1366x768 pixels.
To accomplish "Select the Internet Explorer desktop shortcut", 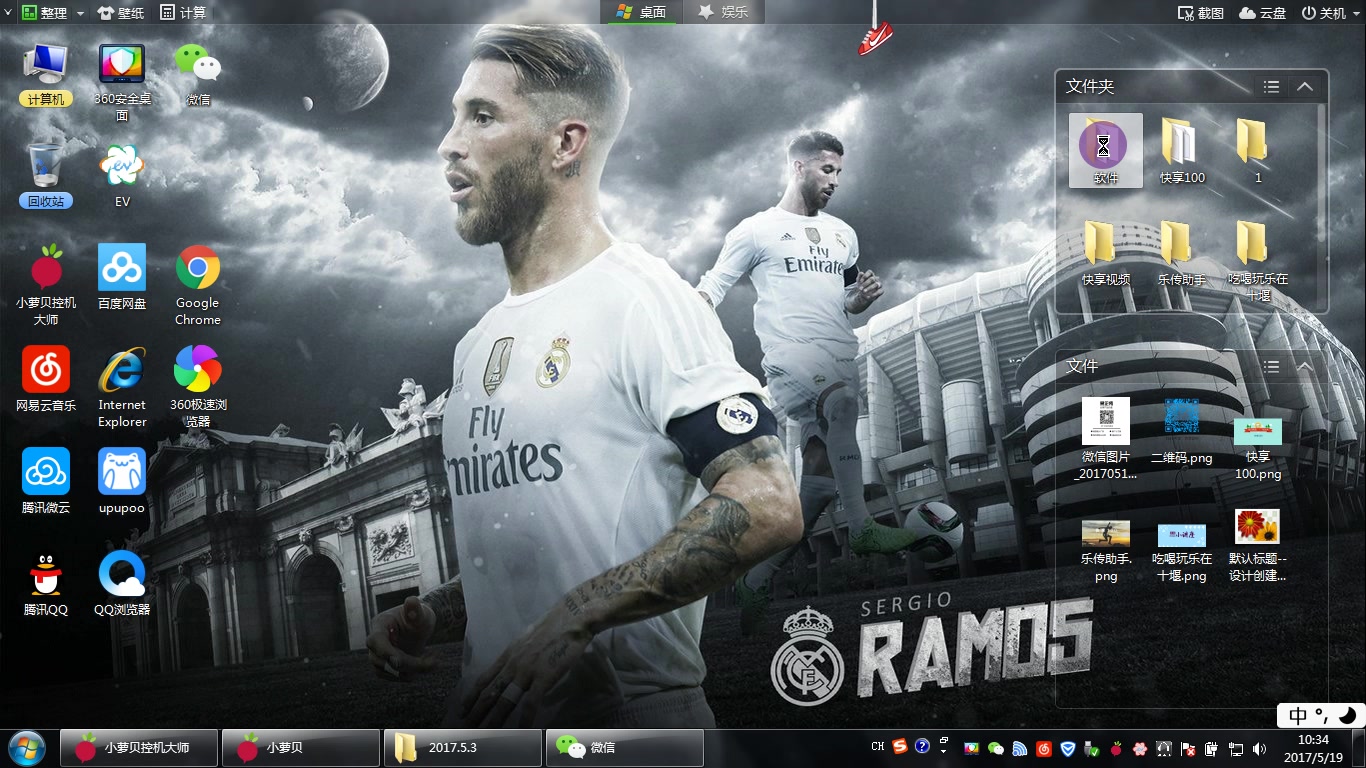I will pyautogui.click(x=122, y=387).
